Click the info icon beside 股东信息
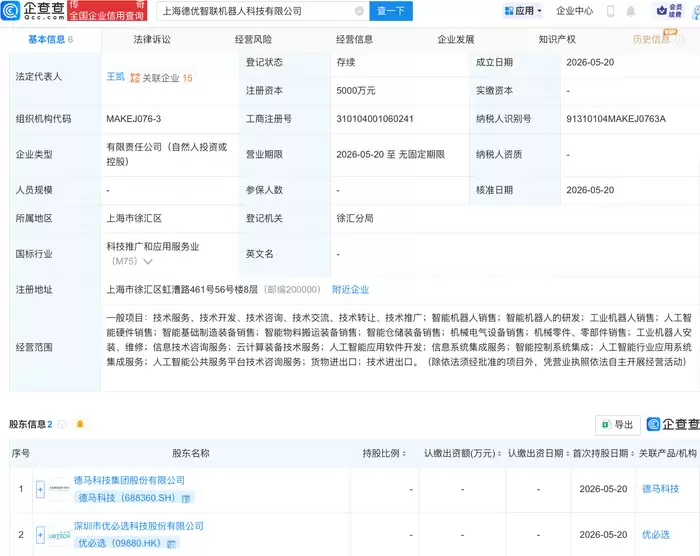 62,424
